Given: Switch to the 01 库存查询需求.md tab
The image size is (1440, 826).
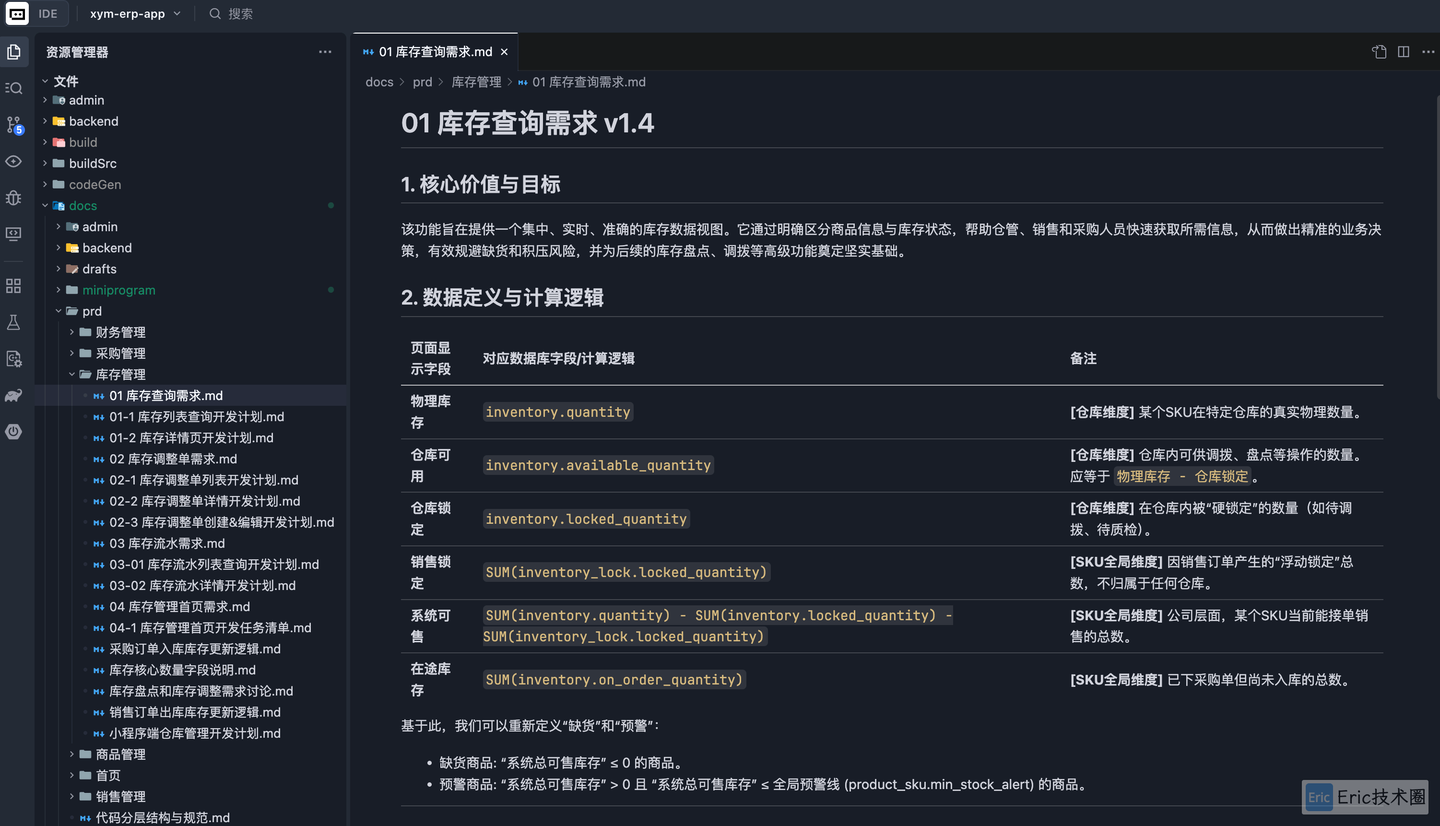Looking at the screenshot, I should click(x=435, y=51).
